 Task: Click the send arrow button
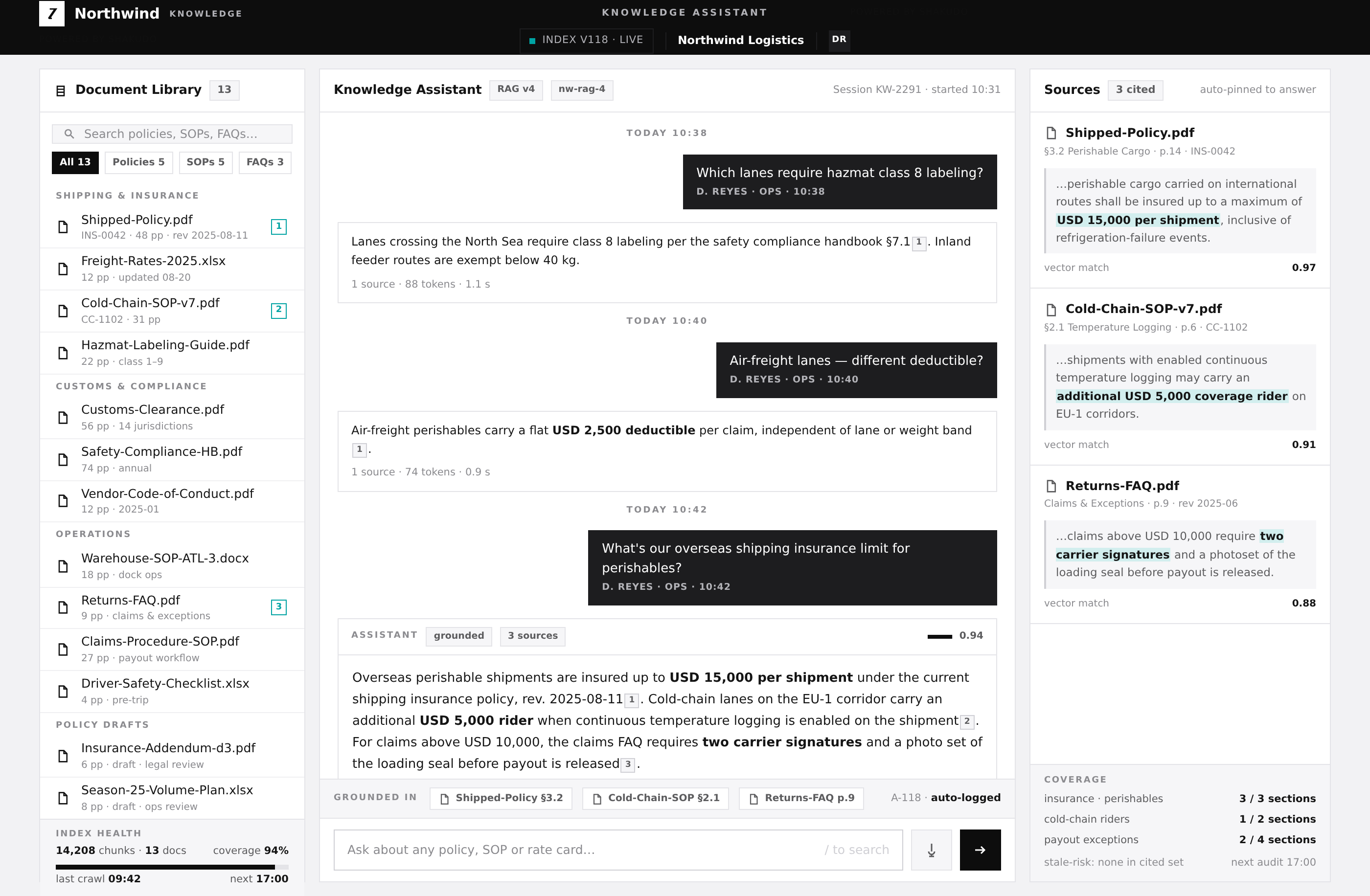coord(980,850)
